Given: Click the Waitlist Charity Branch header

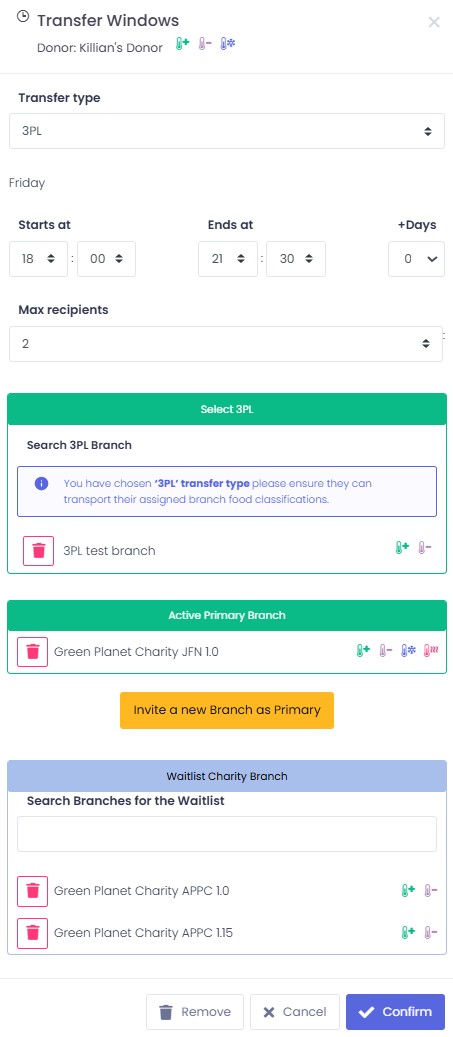Looking at the screenshot, I should [227, 776].
